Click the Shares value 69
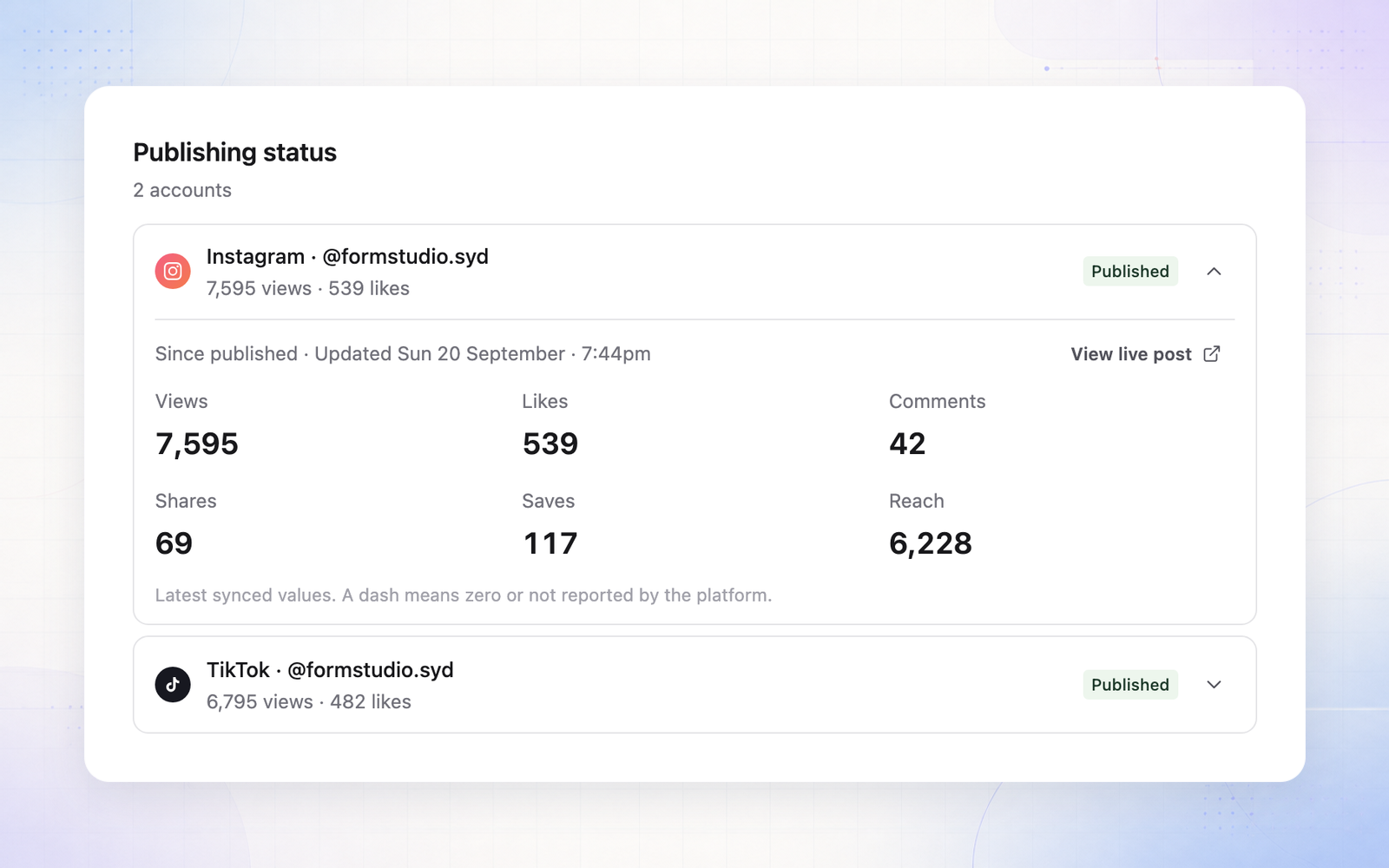This screenshot has height=868, width=1389. pyautogui.click(x=174, y=543)
